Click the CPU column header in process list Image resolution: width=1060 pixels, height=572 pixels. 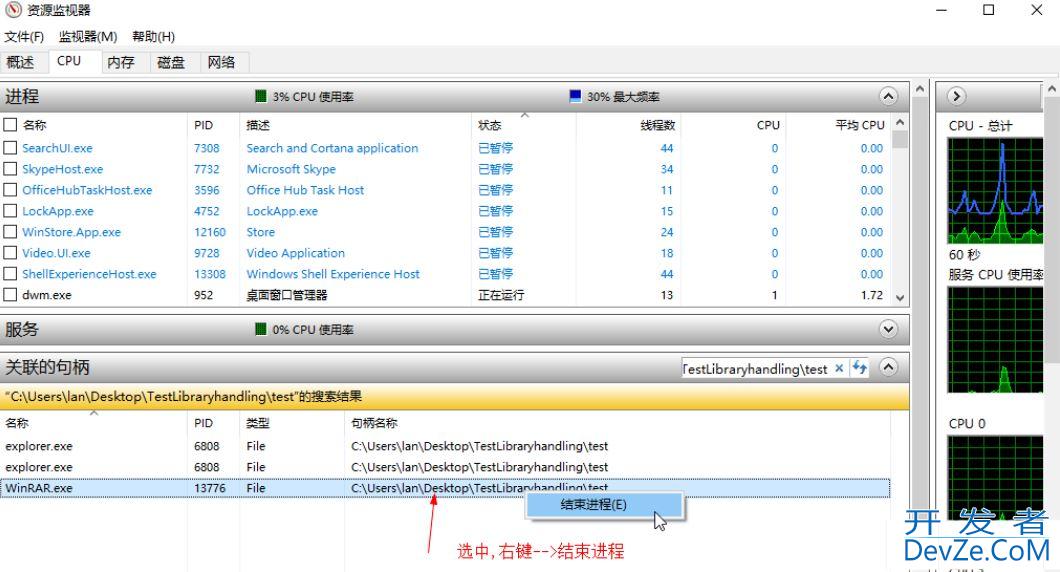click(x=768, y=125)
